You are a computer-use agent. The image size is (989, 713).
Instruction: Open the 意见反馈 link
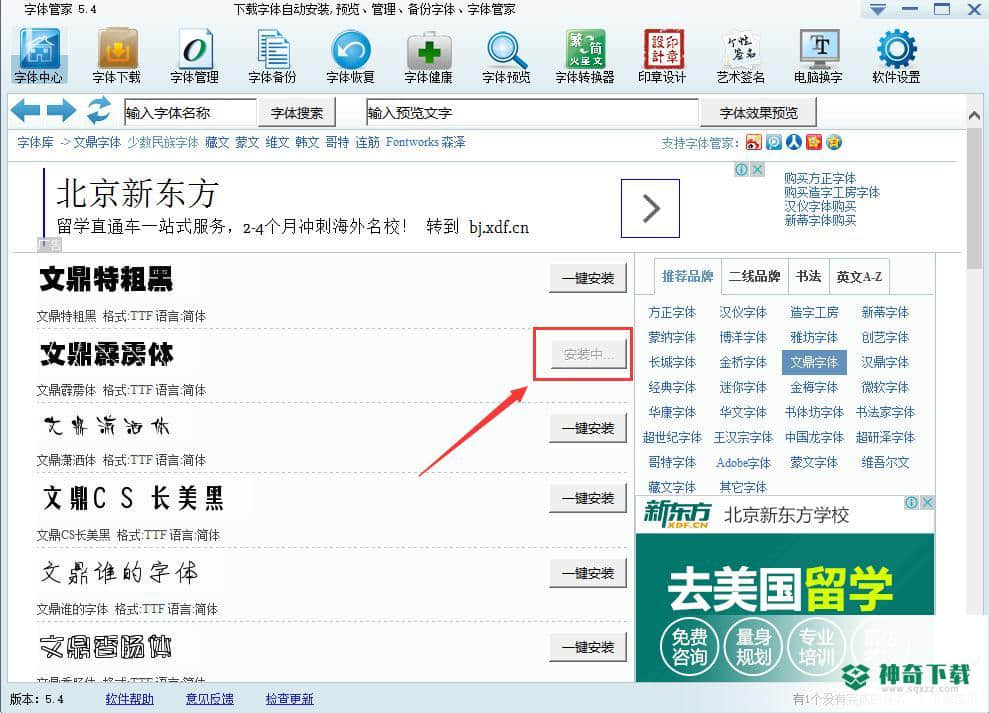[x=209, y=698]
